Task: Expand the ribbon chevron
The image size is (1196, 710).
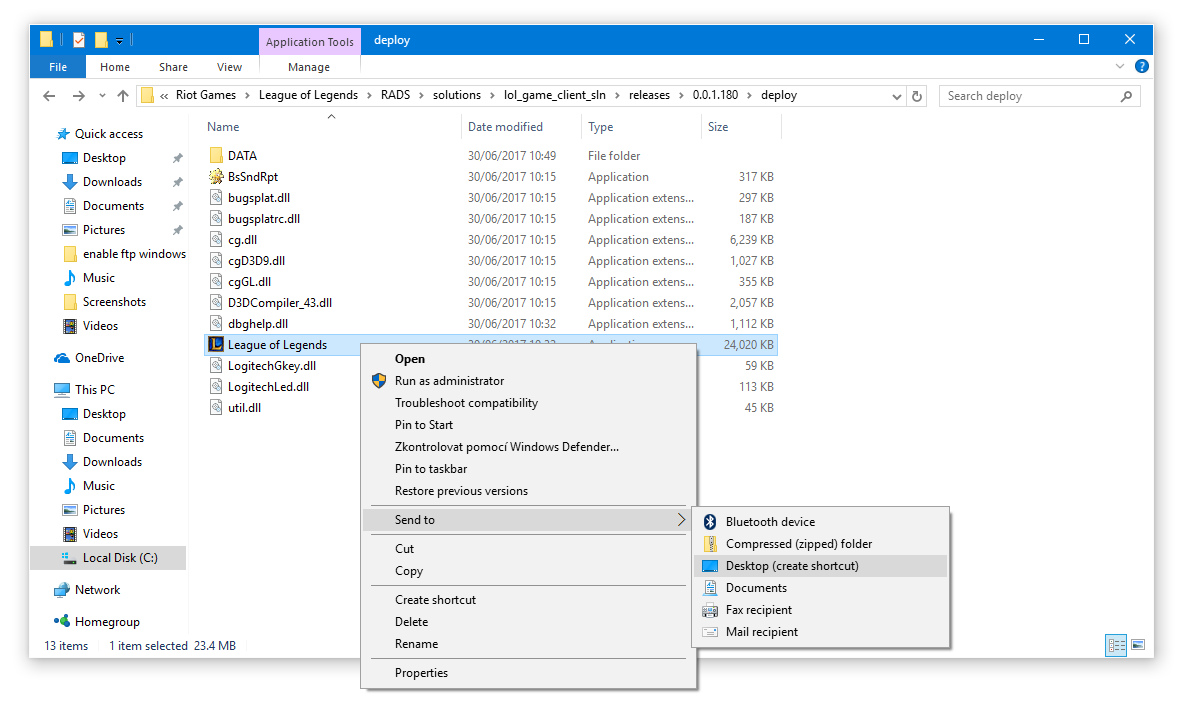Action: click(x=1120, y=66)
